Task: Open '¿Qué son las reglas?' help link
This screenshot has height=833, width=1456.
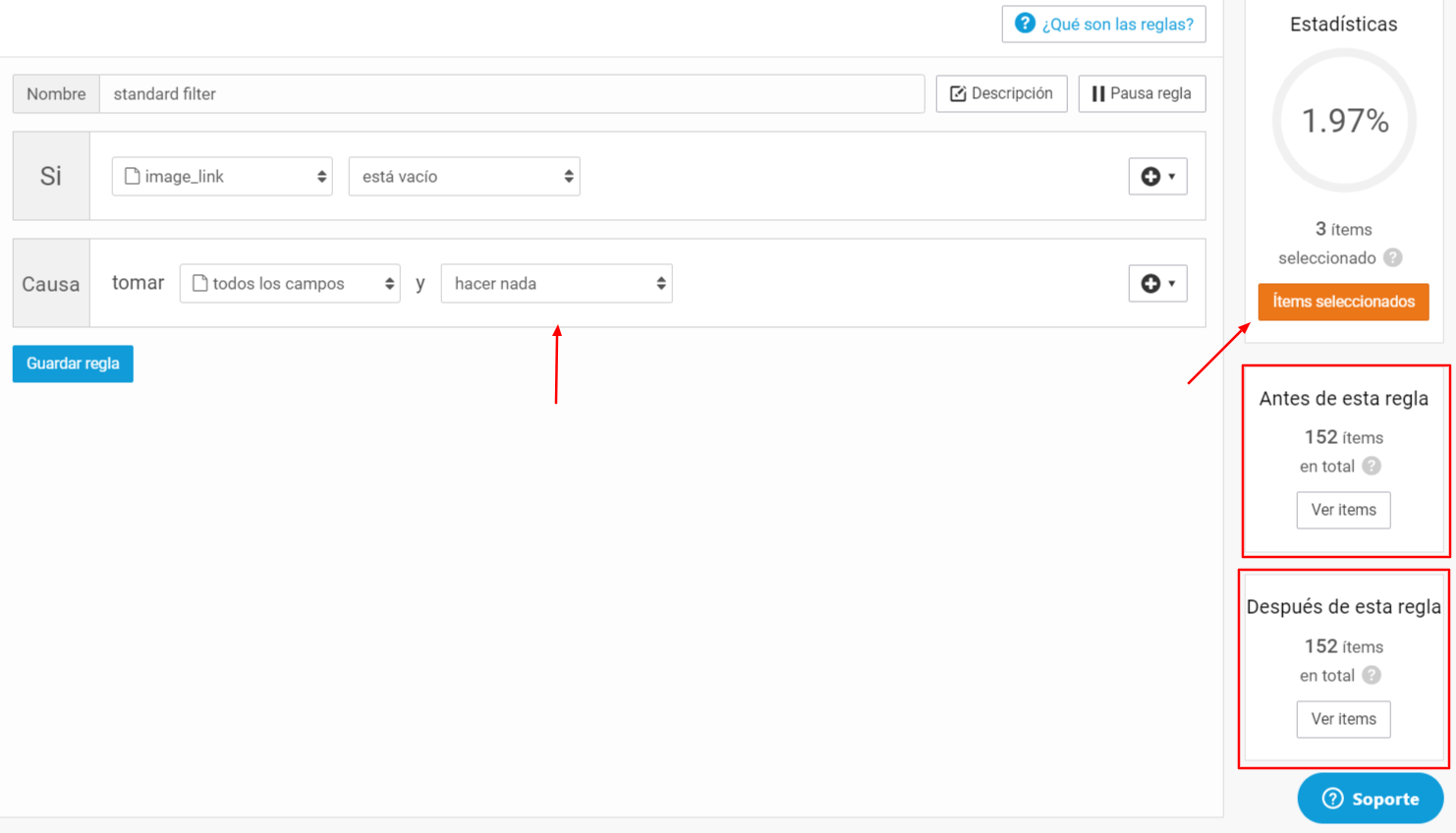Action: tap(1103, 25)
